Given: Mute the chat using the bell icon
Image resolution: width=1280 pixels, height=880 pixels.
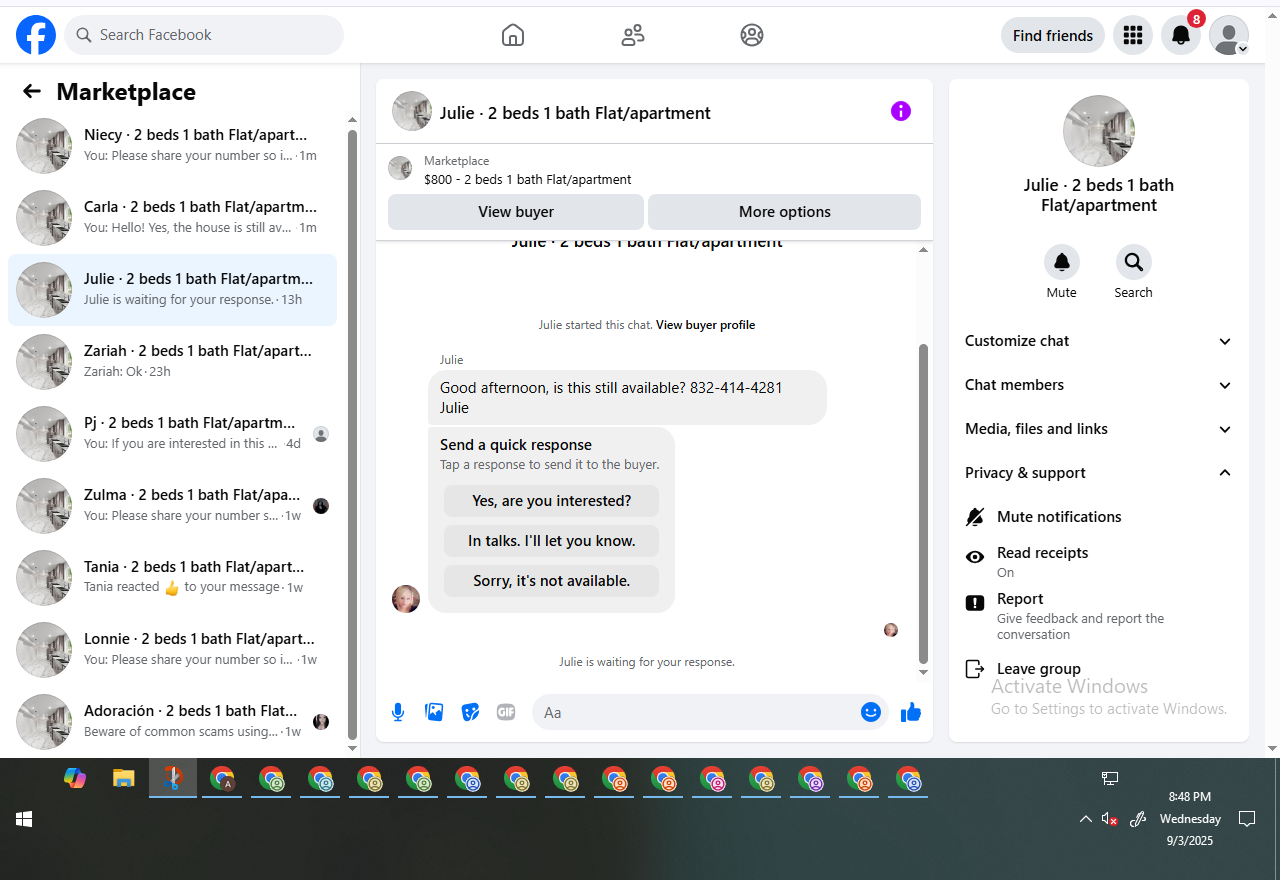Looking at the screenshot, I should [x=1062, y=262].
